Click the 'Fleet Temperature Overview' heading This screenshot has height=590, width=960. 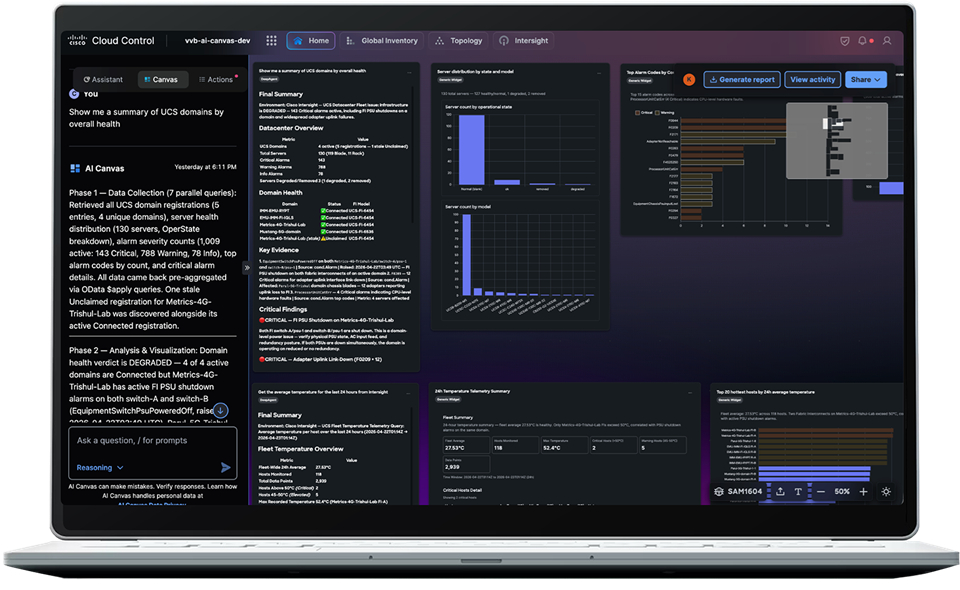pos(301,449)
